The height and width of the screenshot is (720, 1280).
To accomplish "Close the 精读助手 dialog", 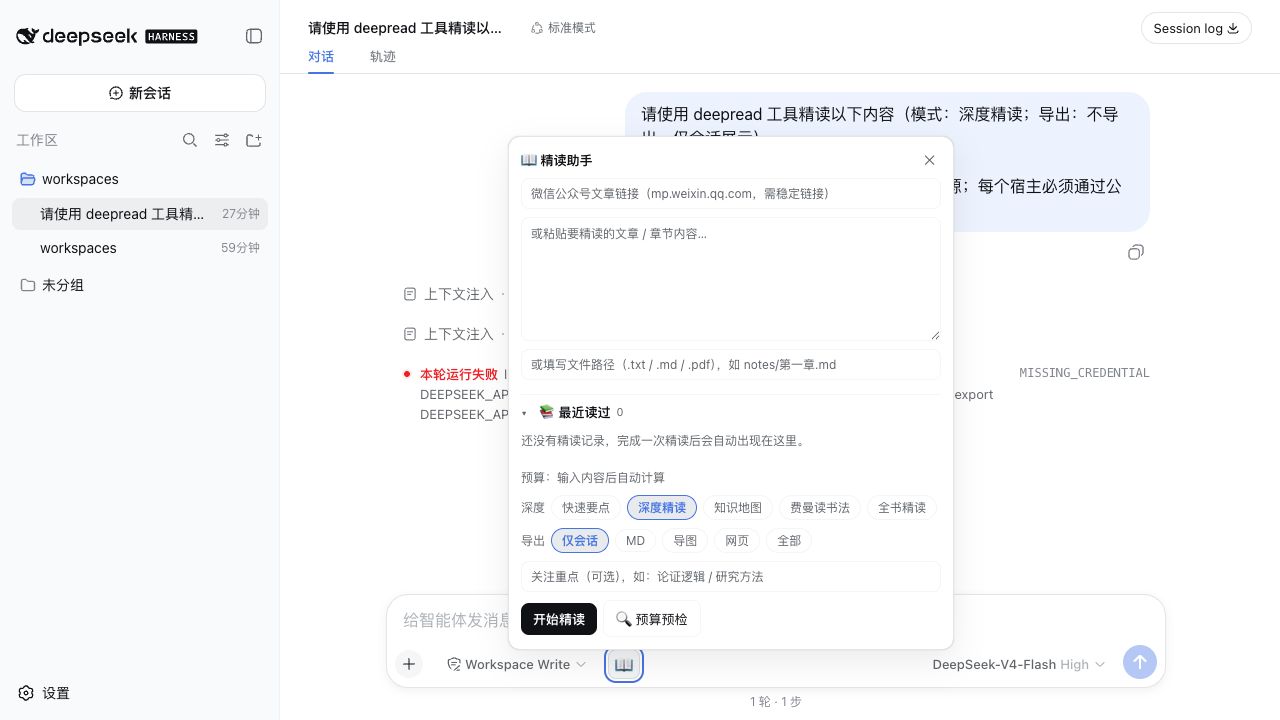I will click(930, 160).
